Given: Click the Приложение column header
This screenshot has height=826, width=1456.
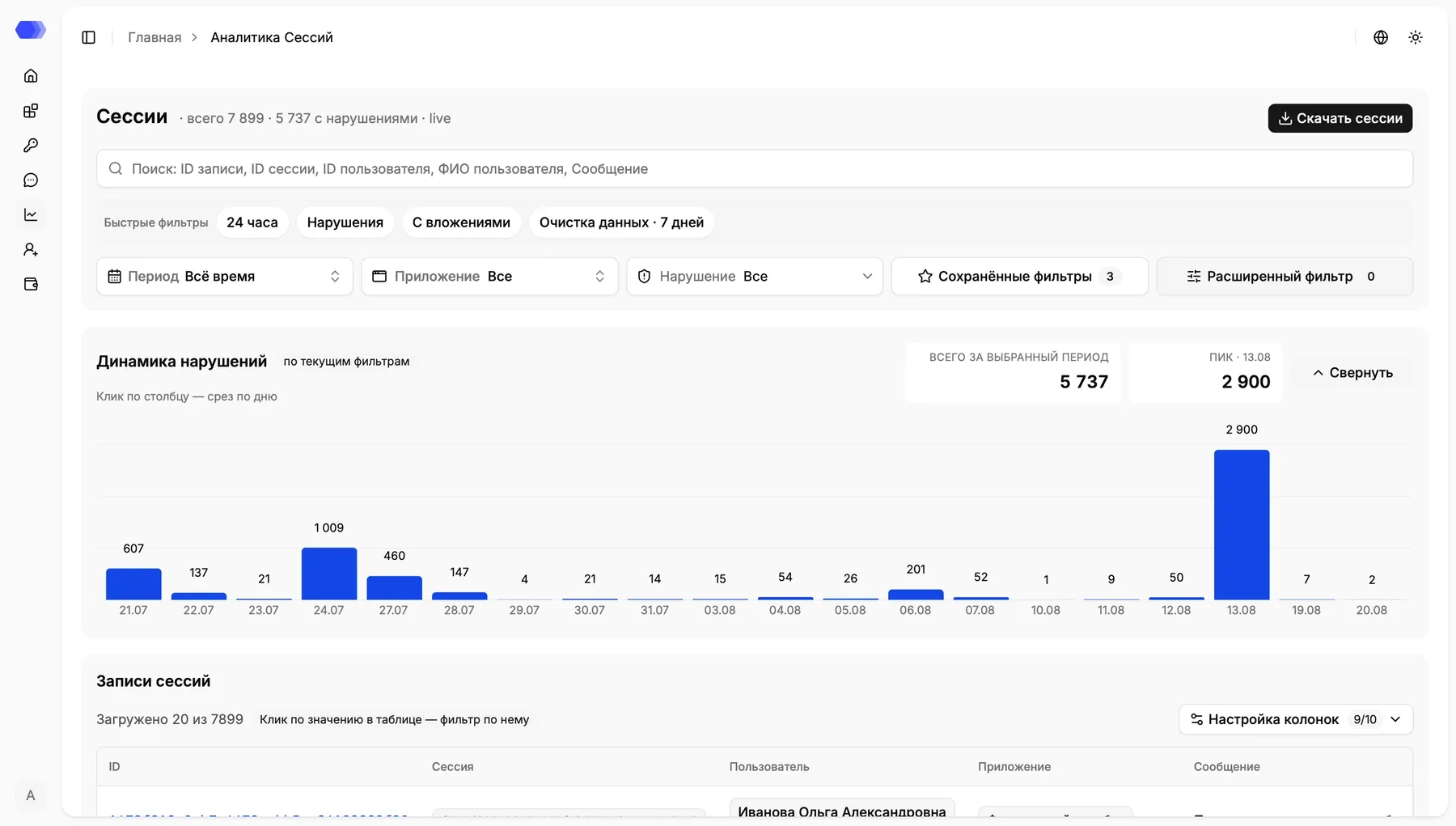Looking at the screenshot, I should click(x=1014, y=766).
